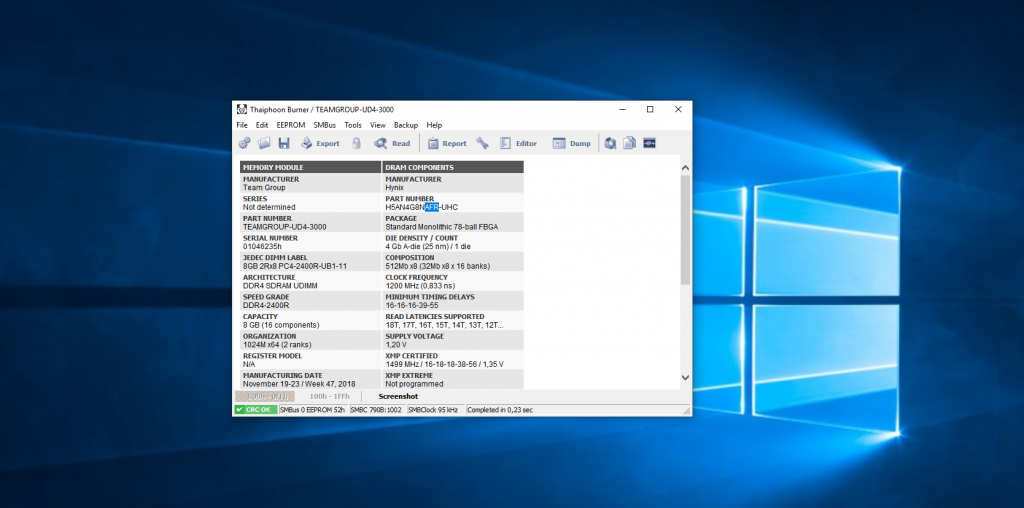The image size is (1024, 508).
Task: Click the MEMORY MODULE column header
Action: point(310,167)
